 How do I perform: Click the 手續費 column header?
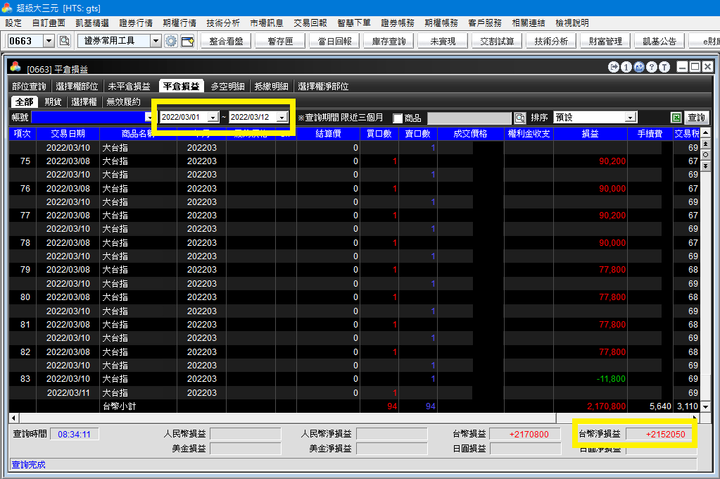click(x=650, y=134)
